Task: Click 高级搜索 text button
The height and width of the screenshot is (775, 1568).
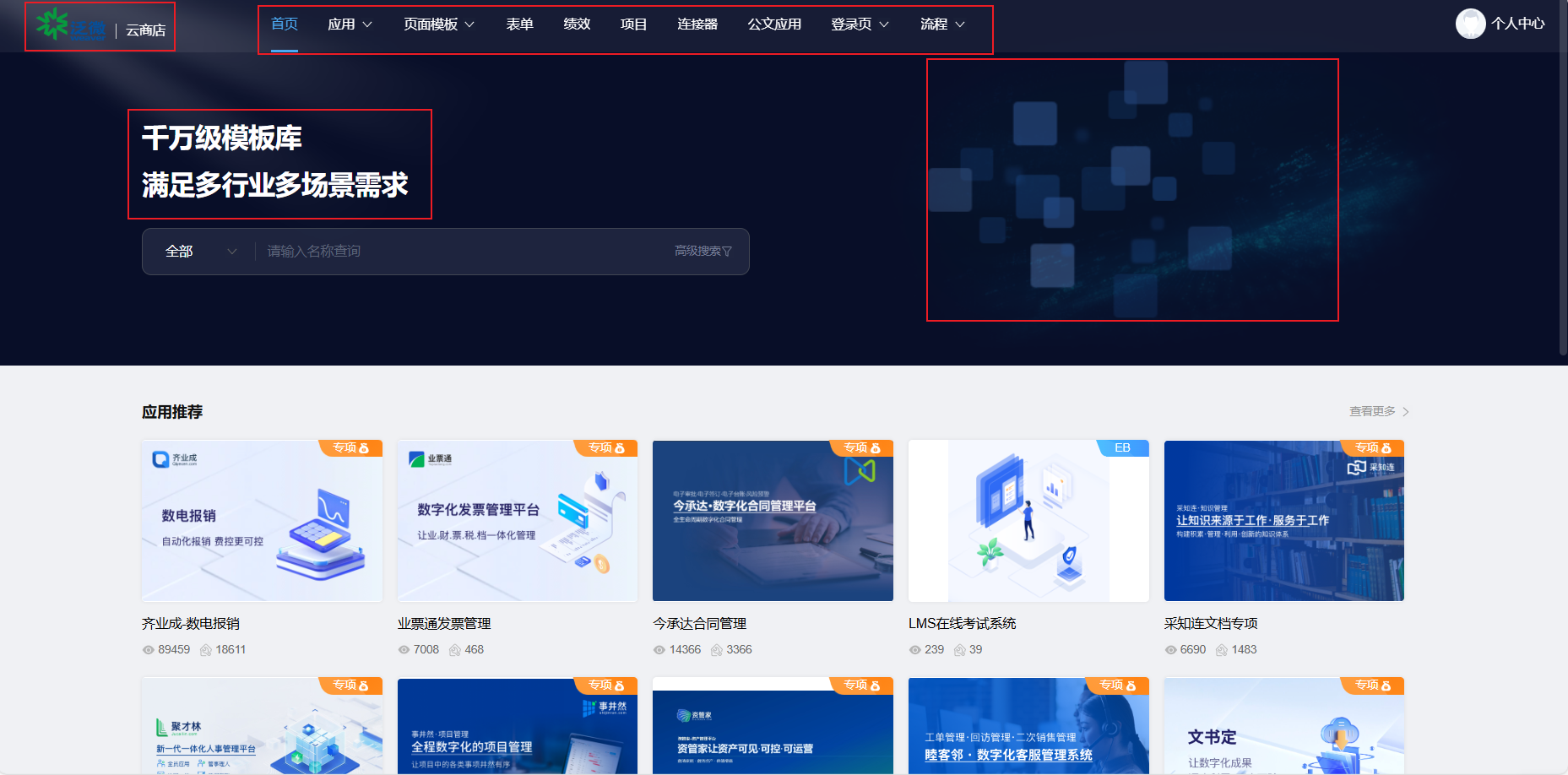Action: tap(697, 252)
